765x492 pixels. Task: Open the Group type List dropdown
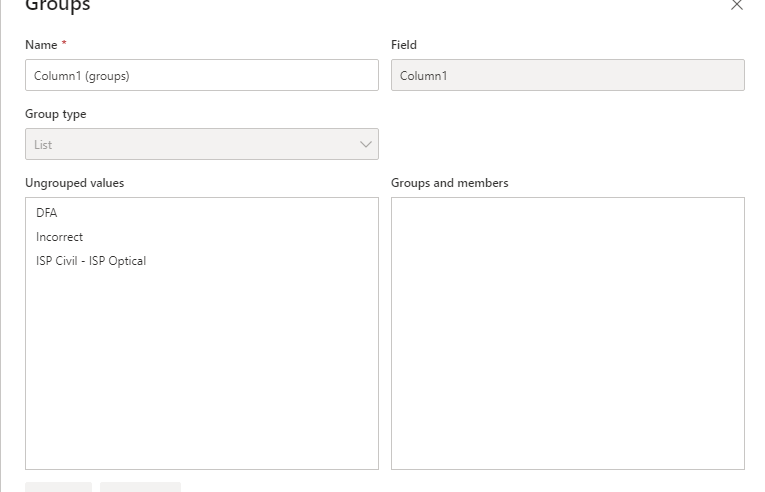click(201, 144)
